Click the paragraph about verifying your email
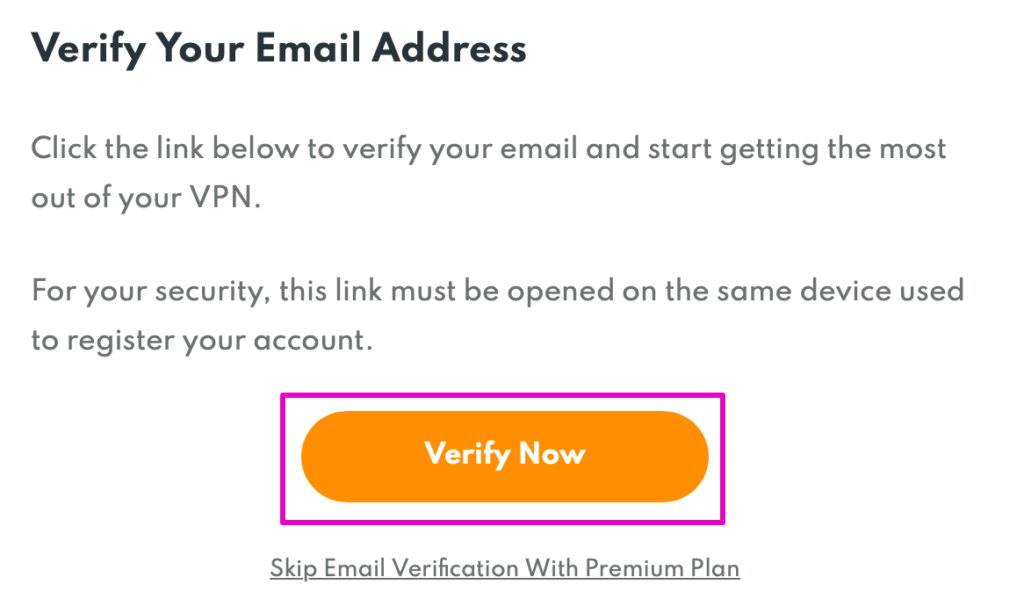1024x606 pixels. click(x=488, y=173)
